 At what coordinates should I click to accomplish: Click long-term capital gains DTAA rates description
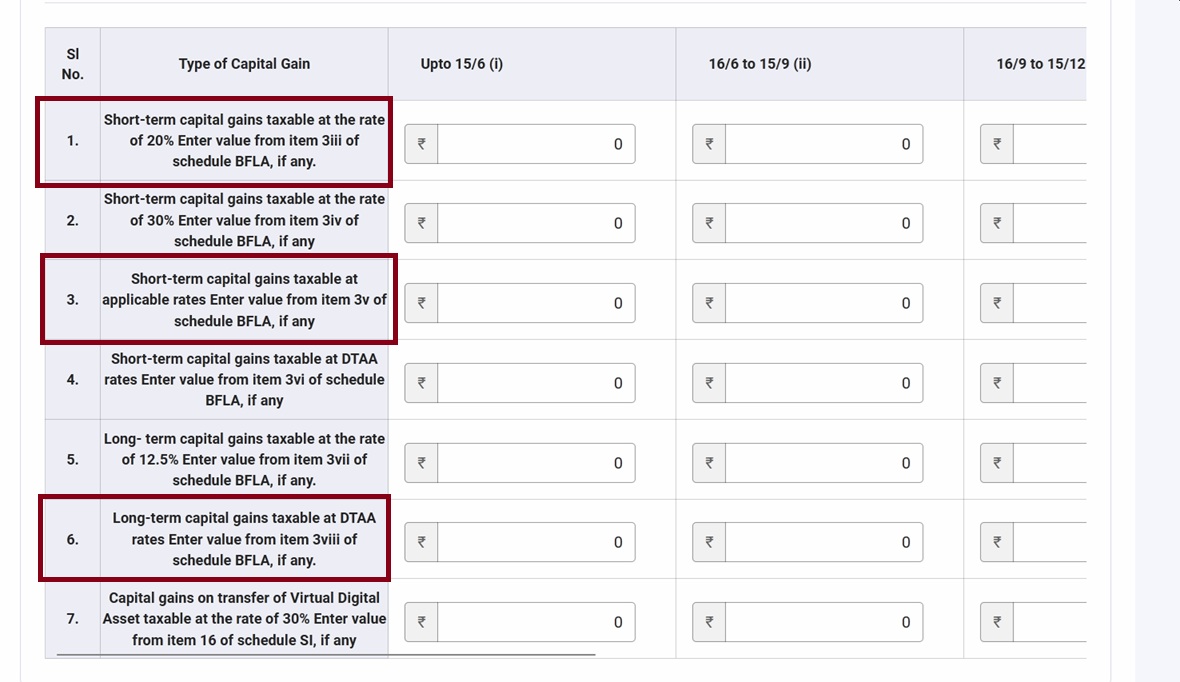pyautogui.click(x=244, y=539)
